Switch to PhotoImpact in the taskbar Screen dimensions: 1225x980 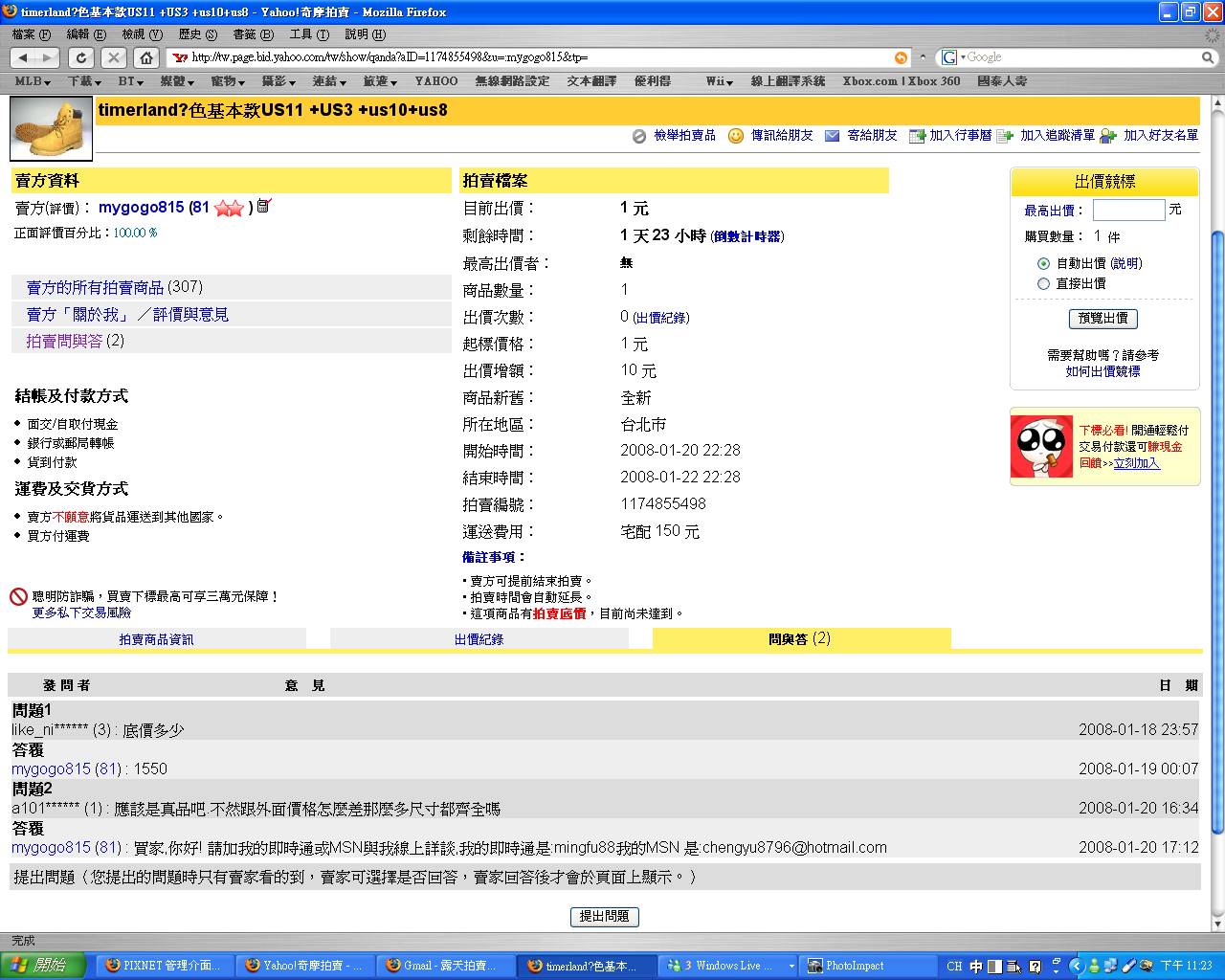[866, 966]
